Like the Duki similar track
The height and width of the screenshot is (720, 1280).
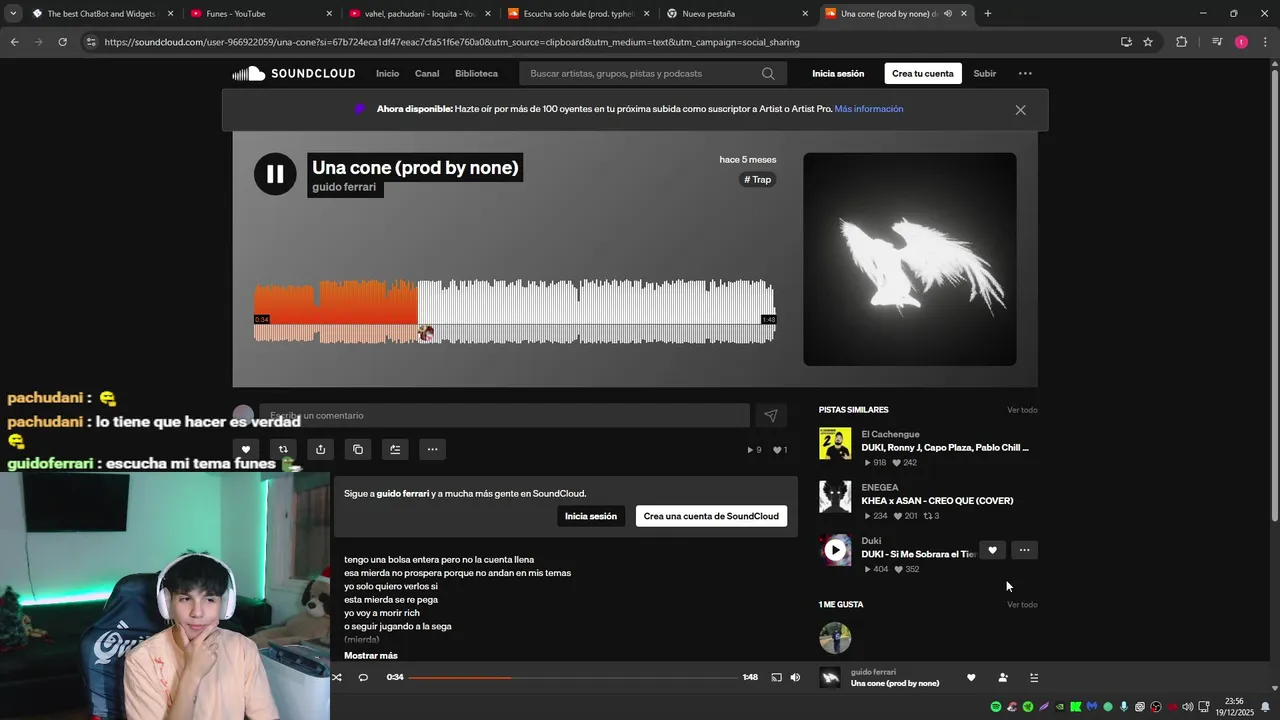coord(992,550)
